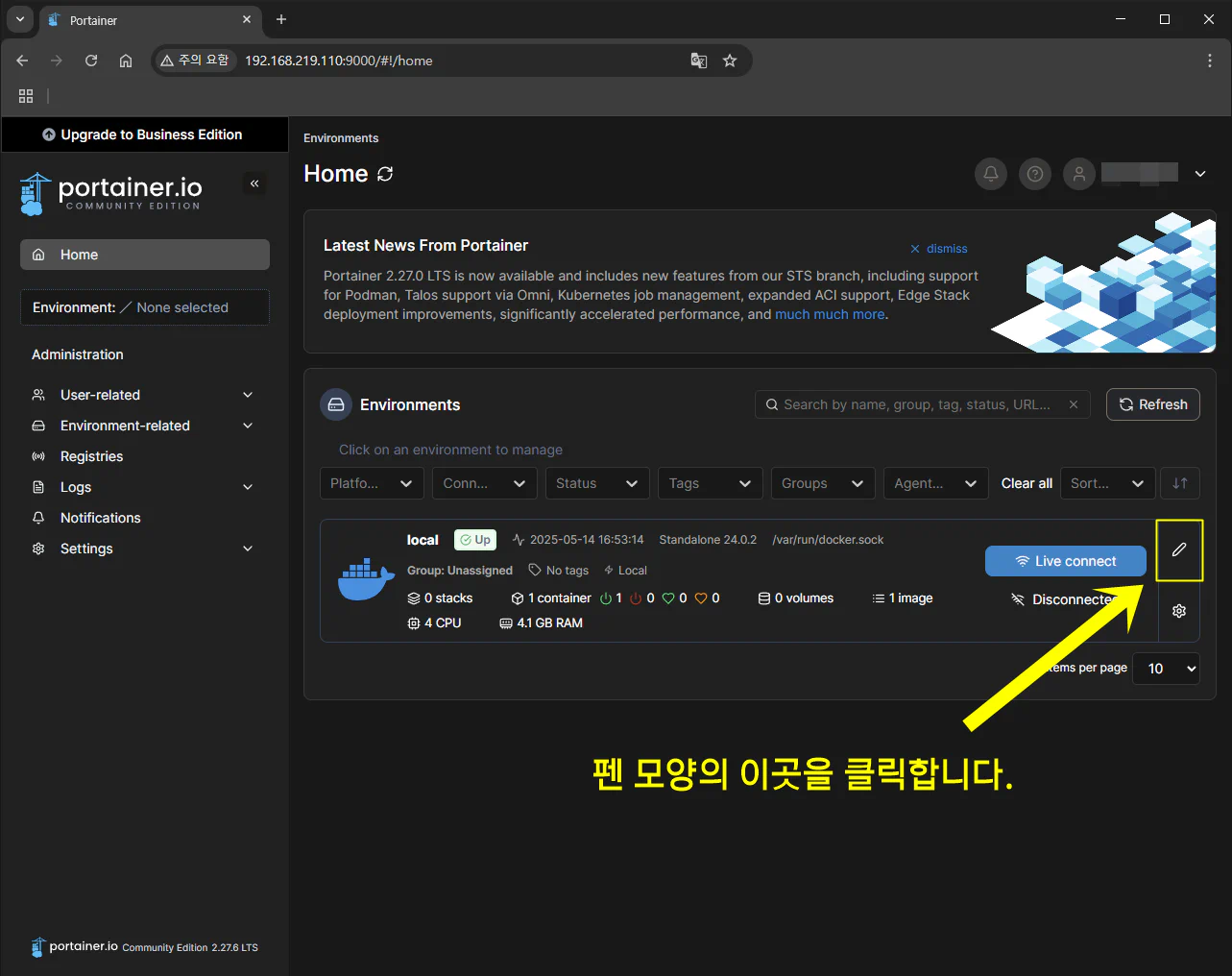Open the Groups filter dropdown

[823, 483]
